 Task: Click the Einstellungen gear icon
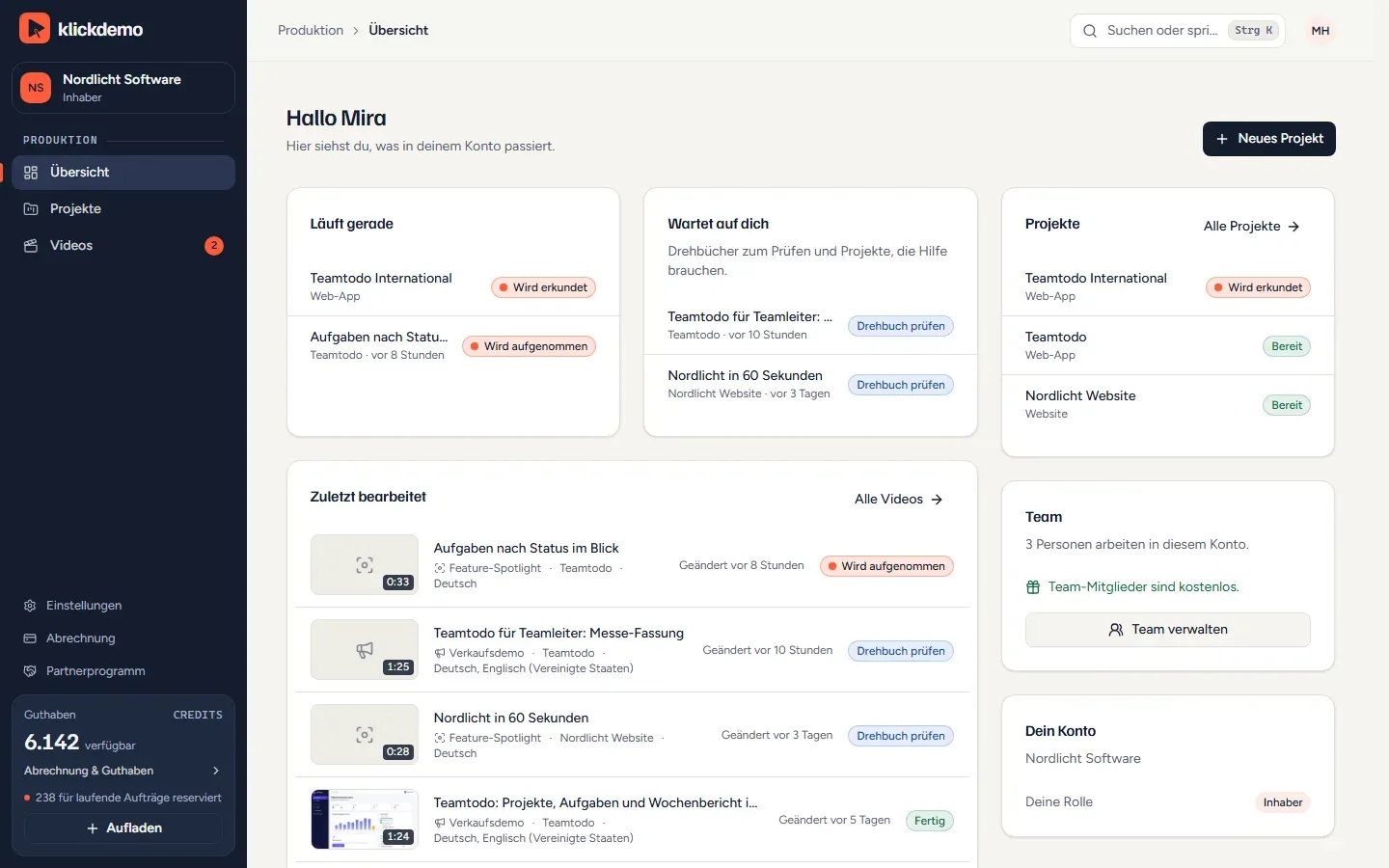coord(30,606)
